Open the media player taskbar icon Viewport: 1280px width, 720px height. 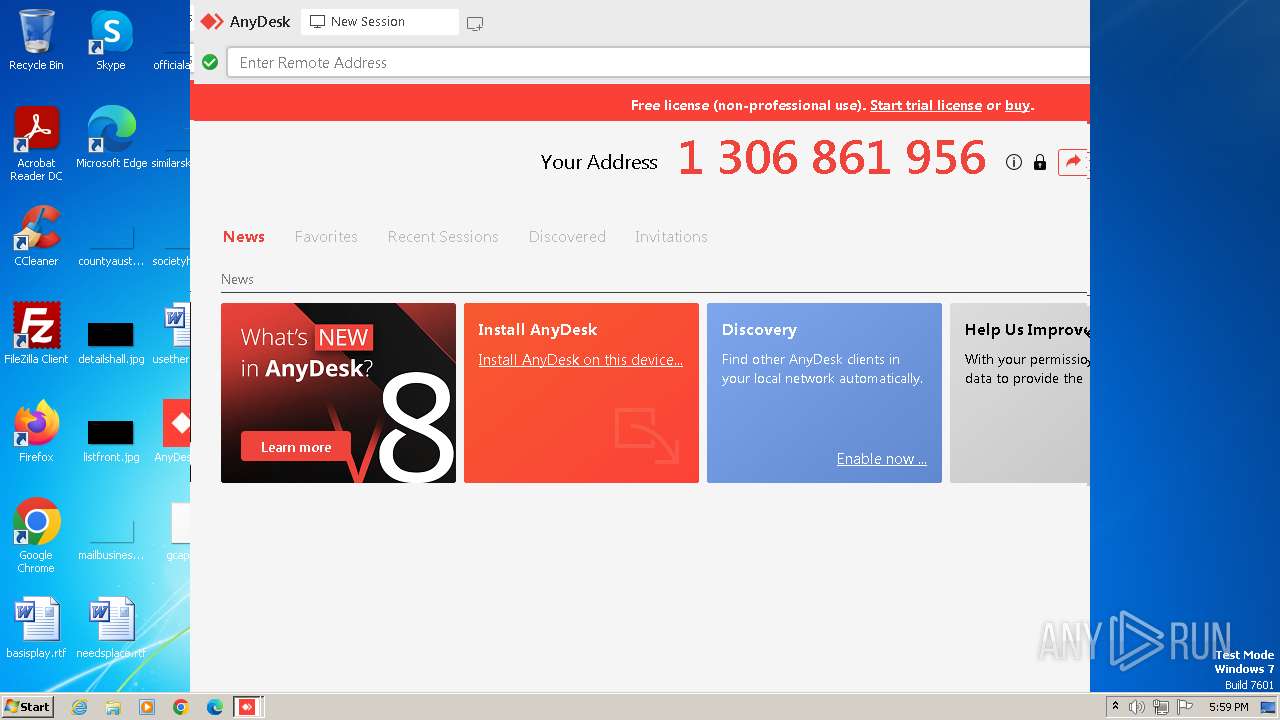point(147,707)
